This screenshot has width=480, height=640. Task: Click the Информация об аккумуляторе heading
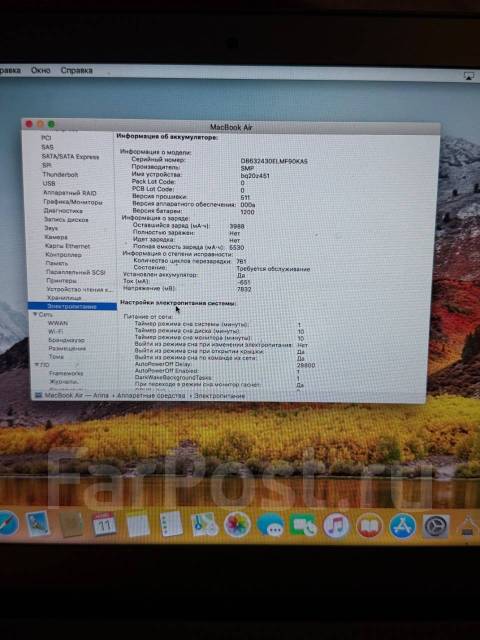click(167, 138)
